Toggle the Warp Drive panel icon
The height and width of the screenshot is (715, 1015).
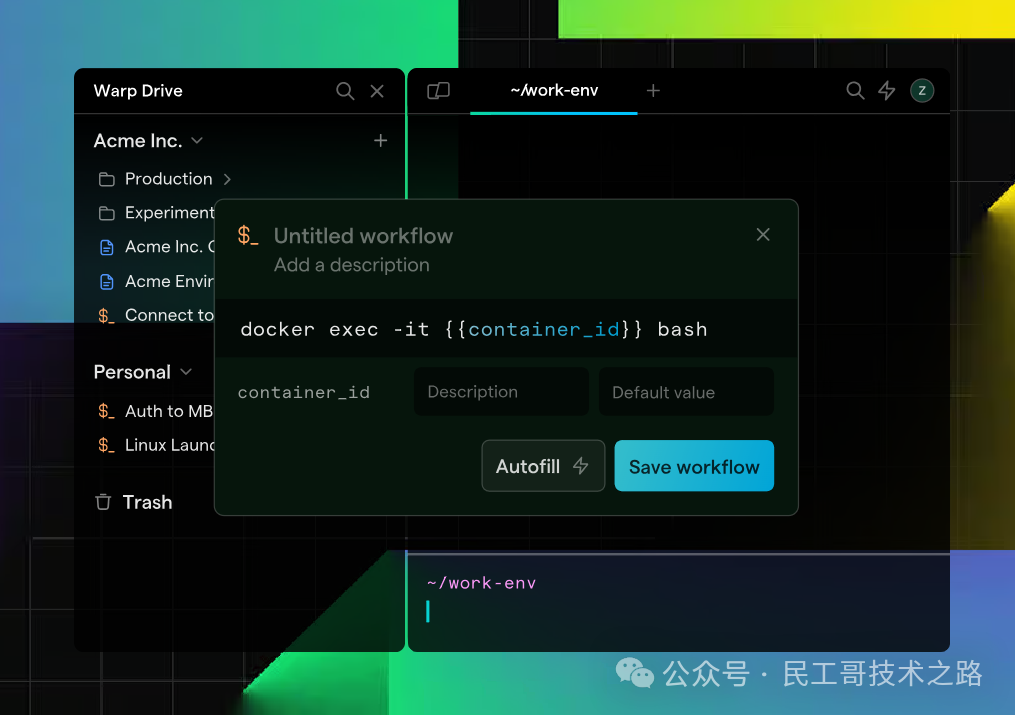[438, 91]
